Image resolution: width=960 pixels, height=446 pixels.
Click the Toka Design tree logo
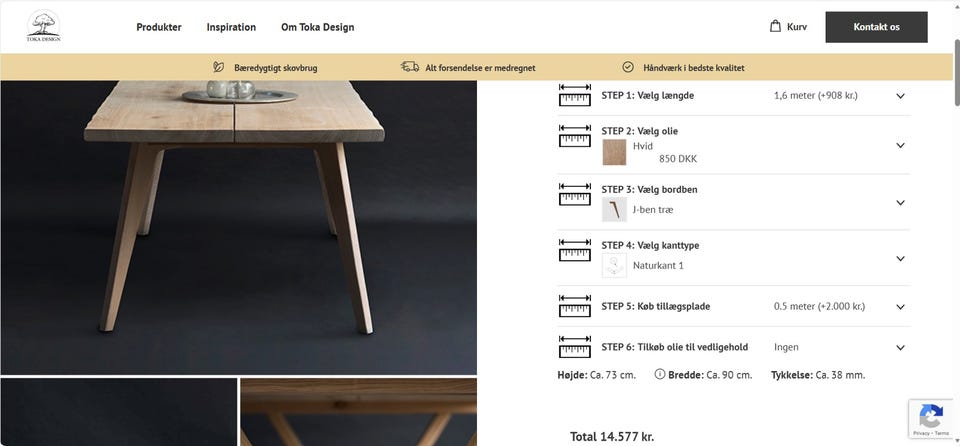pyautogui.click(x=43, y=26)
